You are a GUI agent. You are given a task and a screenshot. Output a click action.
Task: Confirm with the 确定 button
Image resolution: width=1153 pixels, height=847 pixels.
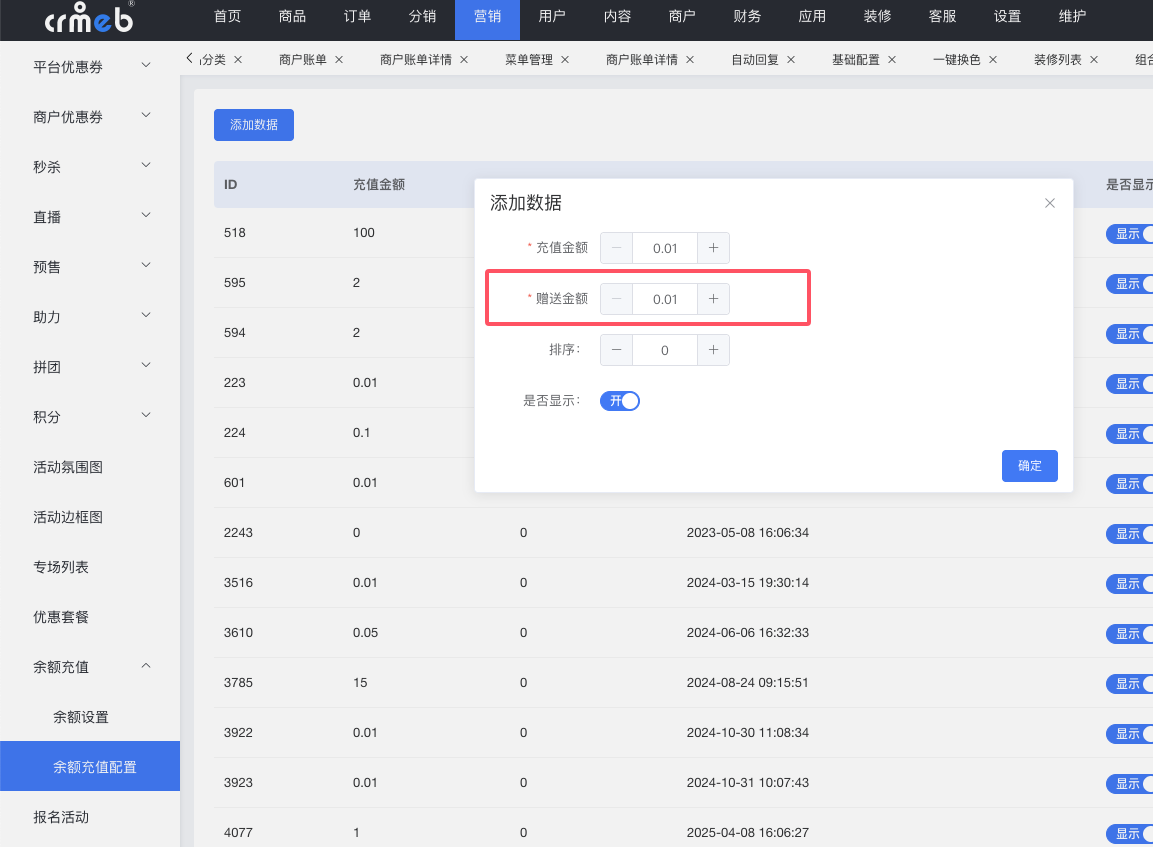tap(1029, 466)
